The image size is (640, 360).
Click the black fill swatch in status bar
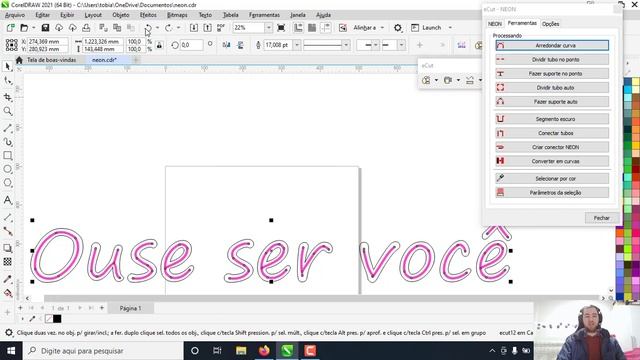57,319
